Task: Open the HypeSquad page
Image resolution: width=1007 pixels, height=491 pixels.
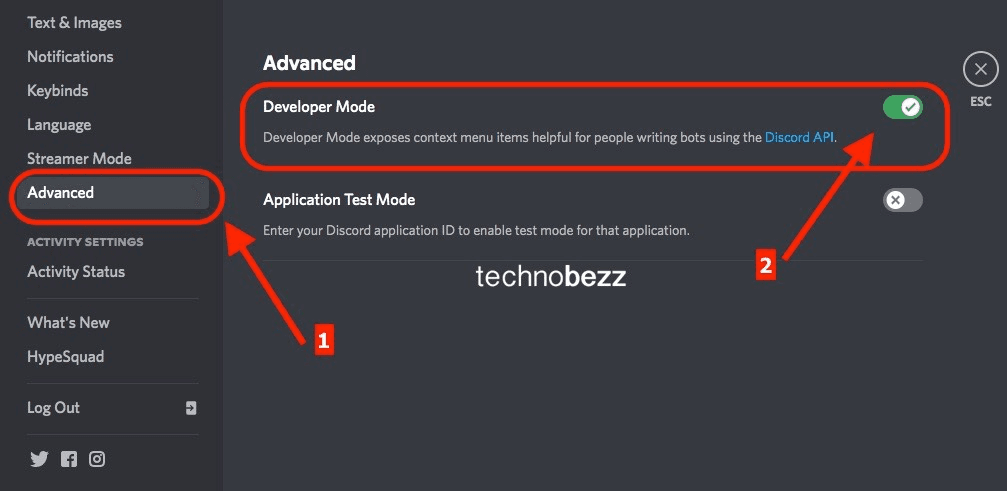Action: 65,356
